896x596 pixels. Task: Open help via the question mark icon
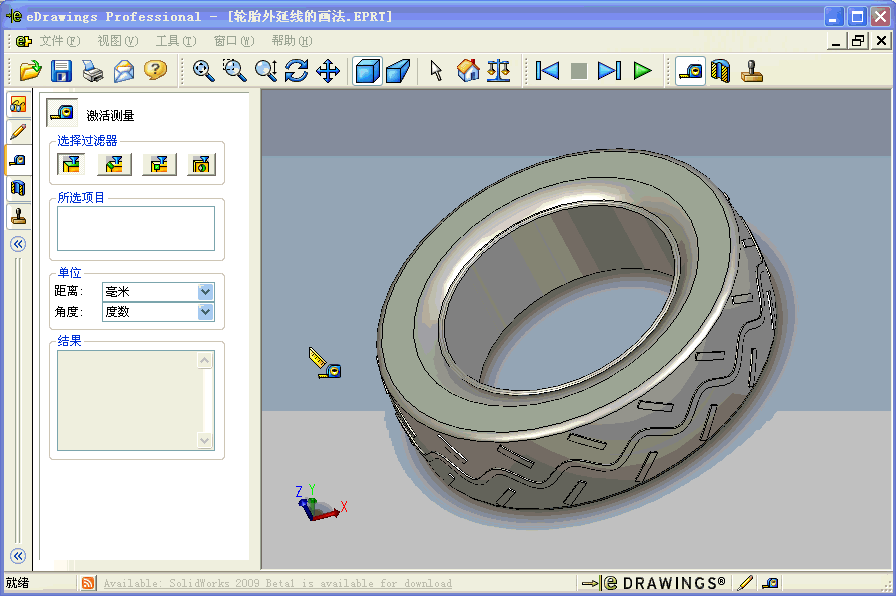155,70
